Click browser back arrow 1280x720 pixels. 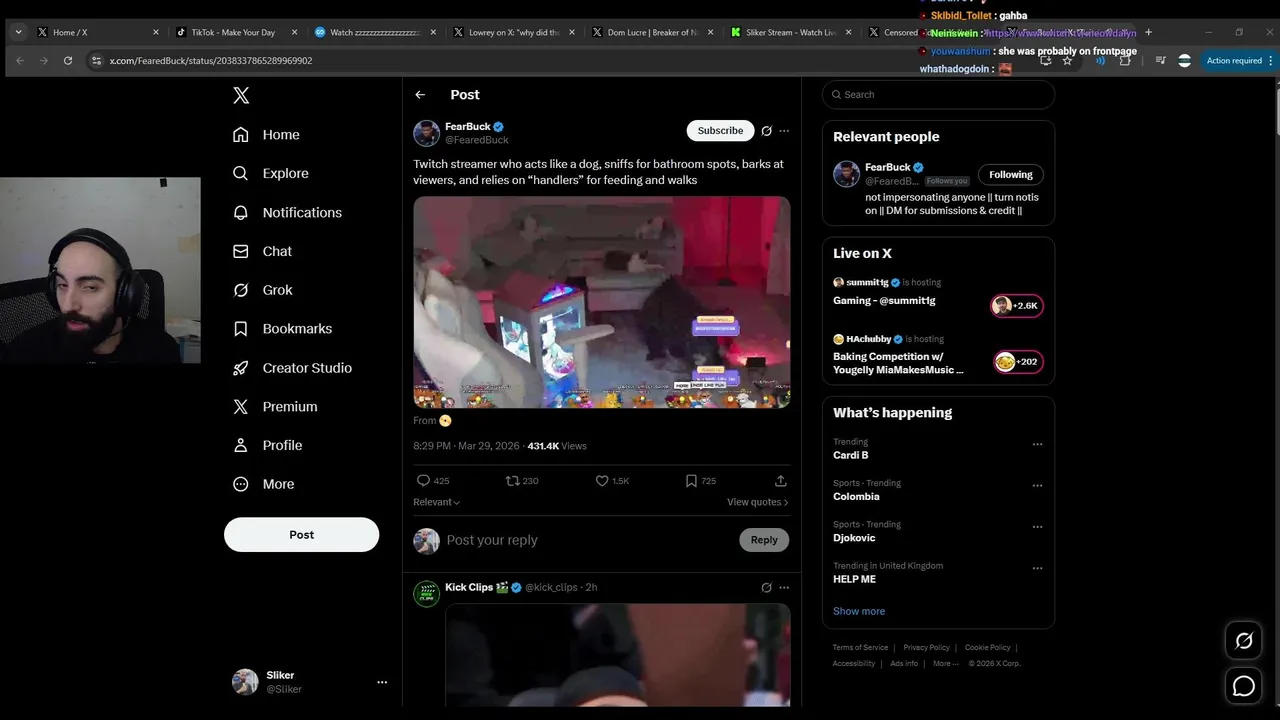[x=20, y=60]
